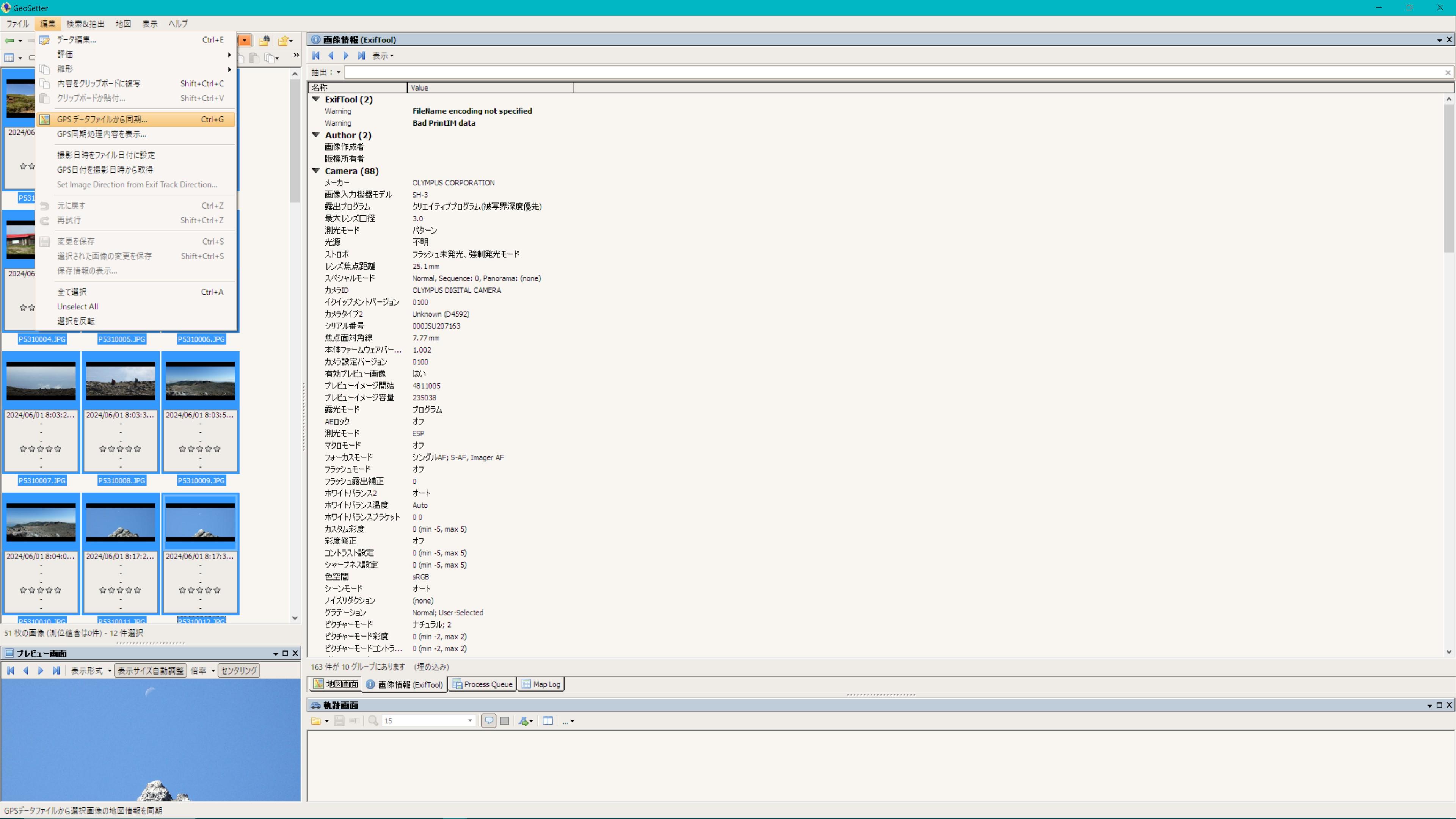Collapse the Camera (88) group

[x=316, y=171]
